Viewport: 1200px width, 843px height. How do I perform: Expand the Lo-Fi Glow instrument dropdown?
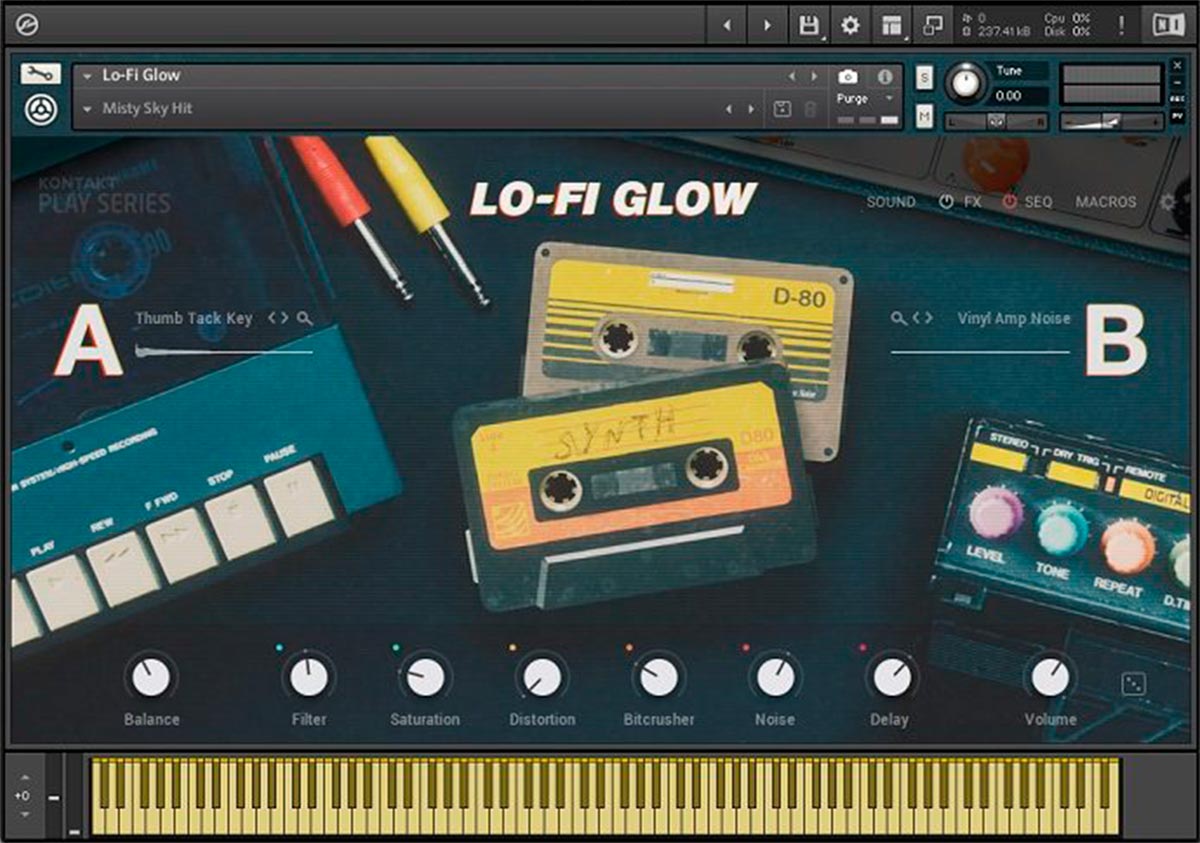coord(88,76)
